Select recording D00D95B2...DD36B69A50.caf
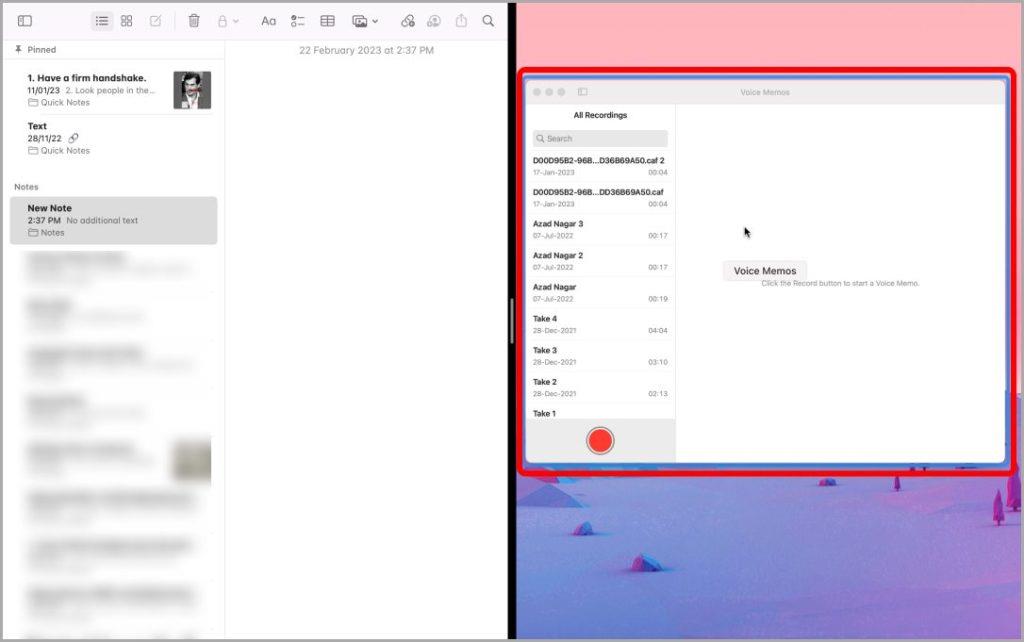 coord(600,198)
